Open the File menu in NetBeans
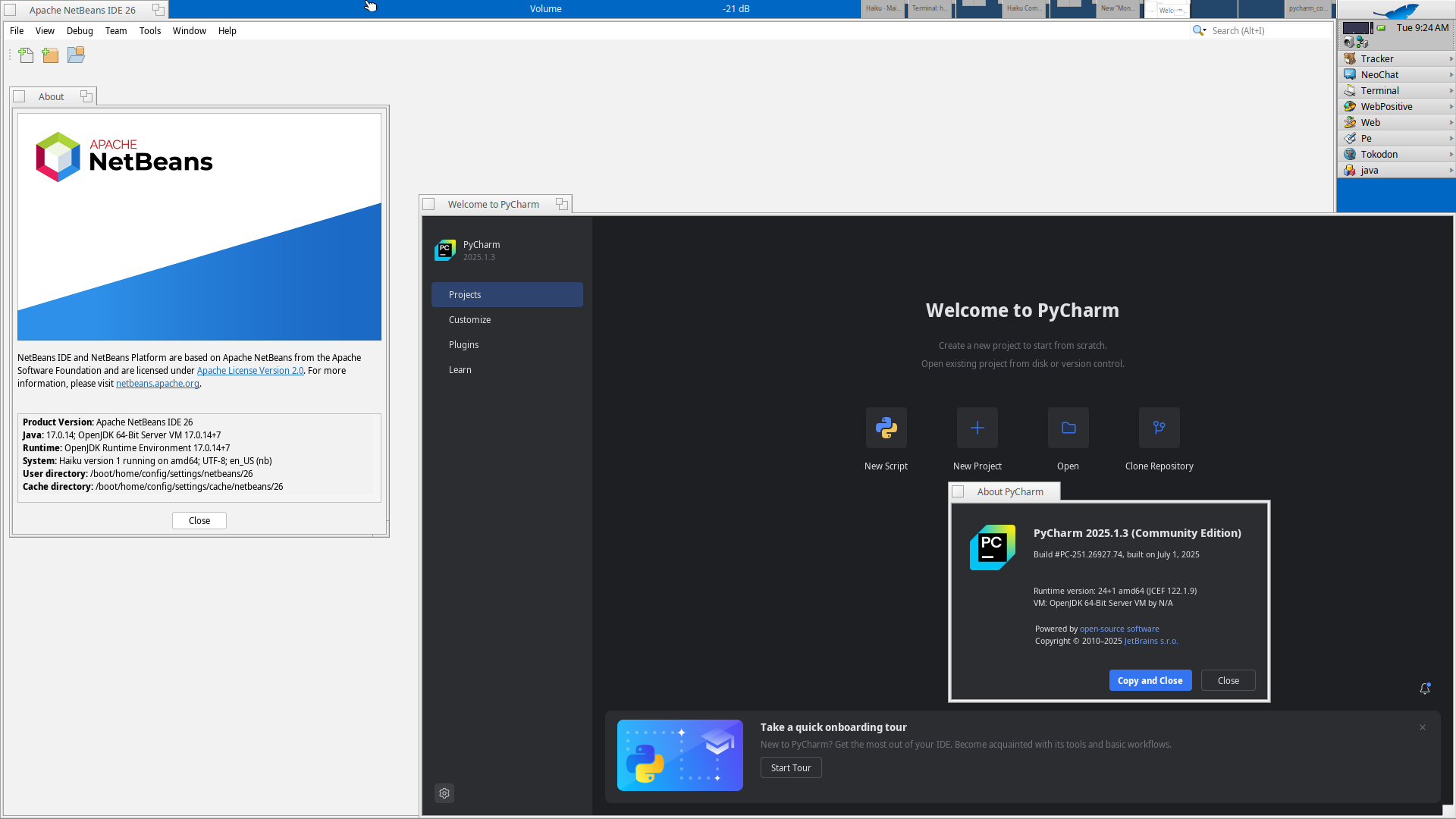This screenshot has width=1456, height=819. click(17, 30)
